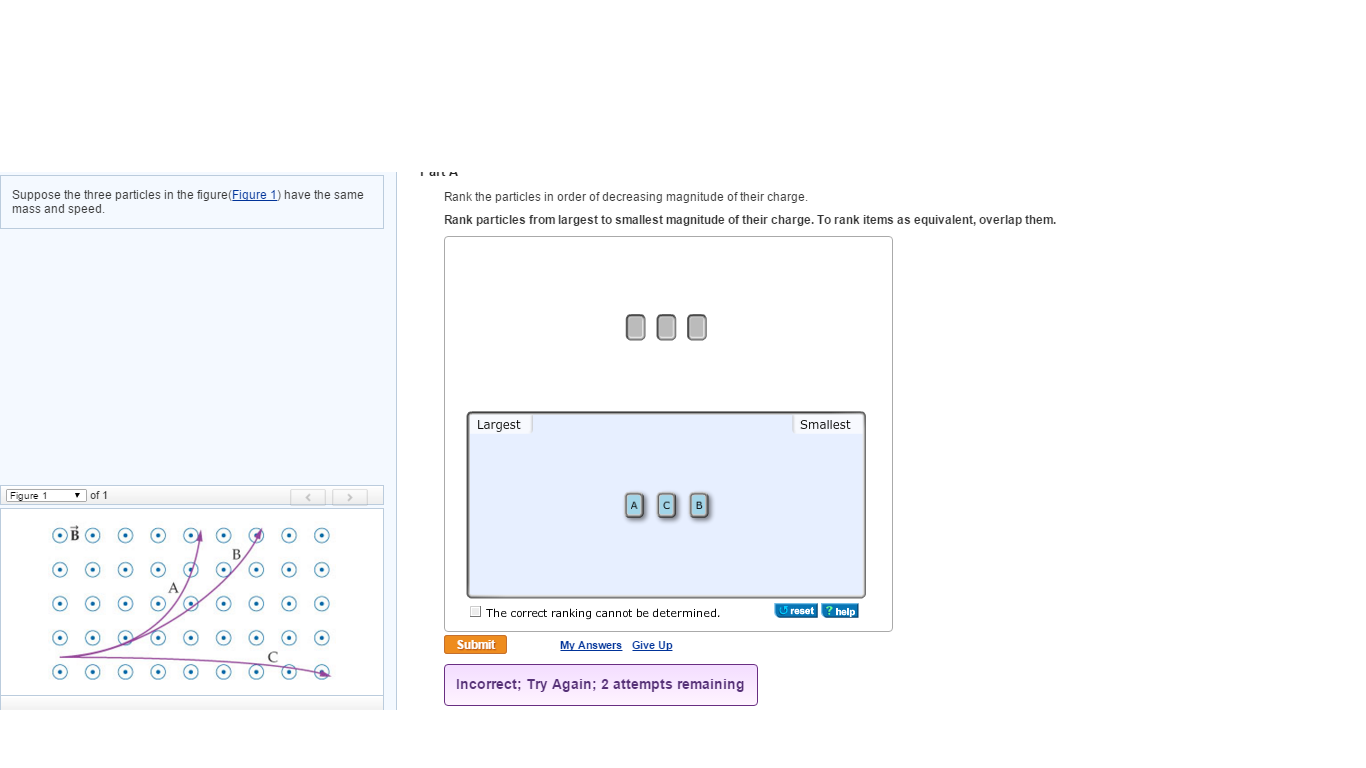Open the Figure 1 hyperlink in problem statement
The height and width of the screenshot is (768, 1366).
[x=254, y=194]
